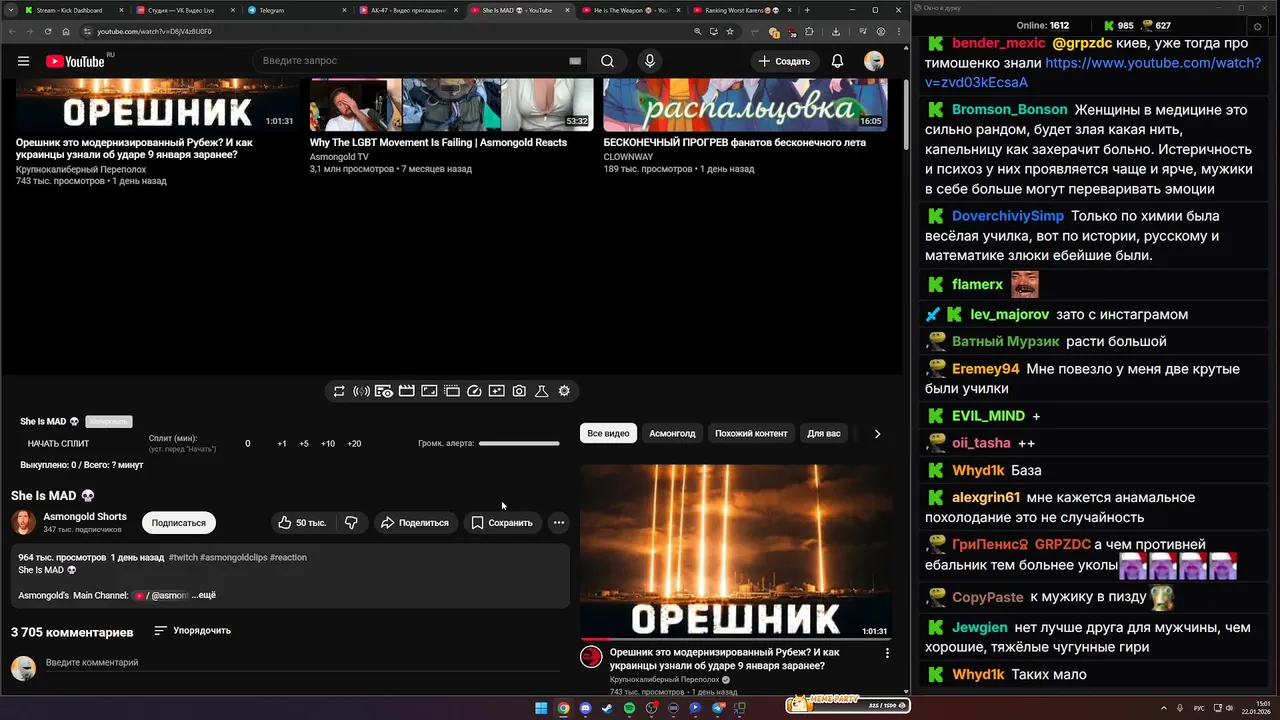Open Steam from the taskbar
The height and width of the screenshot is (720, 1280).
click(x=607, y=708)
